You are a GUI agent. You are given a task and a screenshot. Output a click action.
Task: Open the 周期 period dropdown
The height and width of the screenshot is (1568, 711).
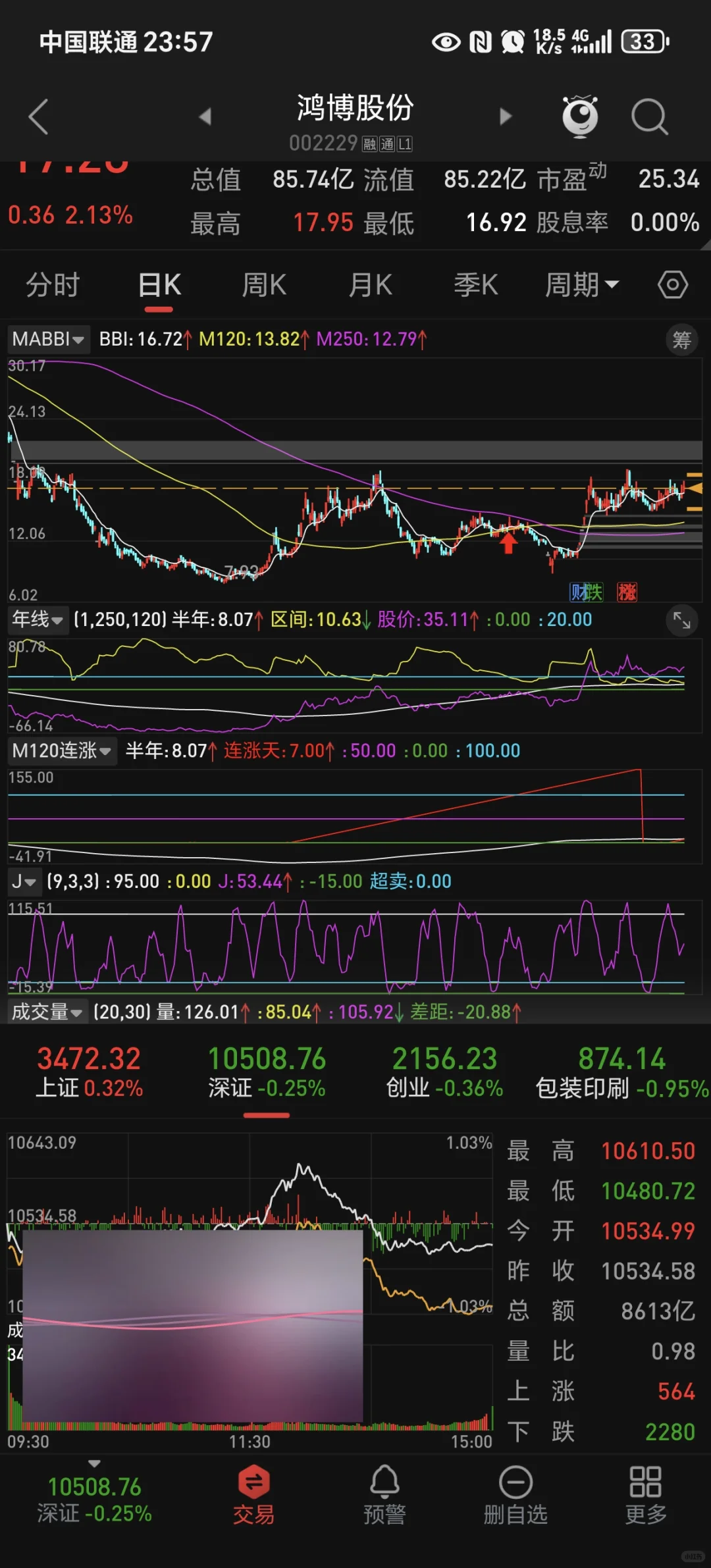[x=582, y=285]
